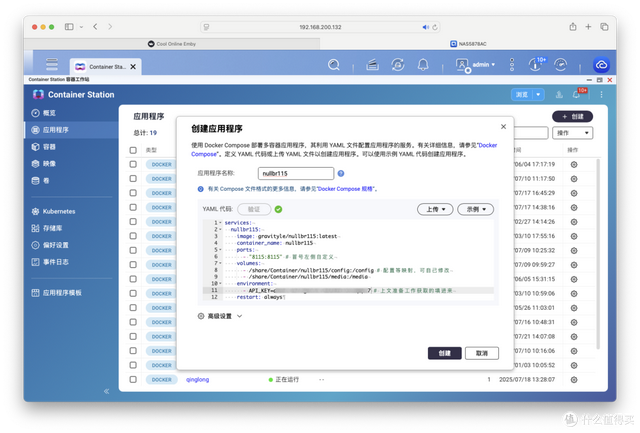This screenshot has height=433, width=640.
Task: Open the dashboard gauge icon
Action: [560, 64]
